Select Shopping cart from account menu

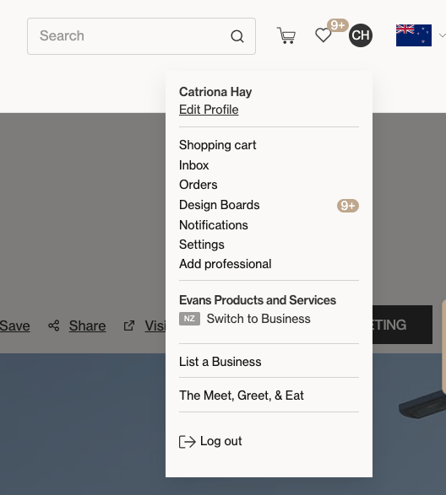click(217, 145)
